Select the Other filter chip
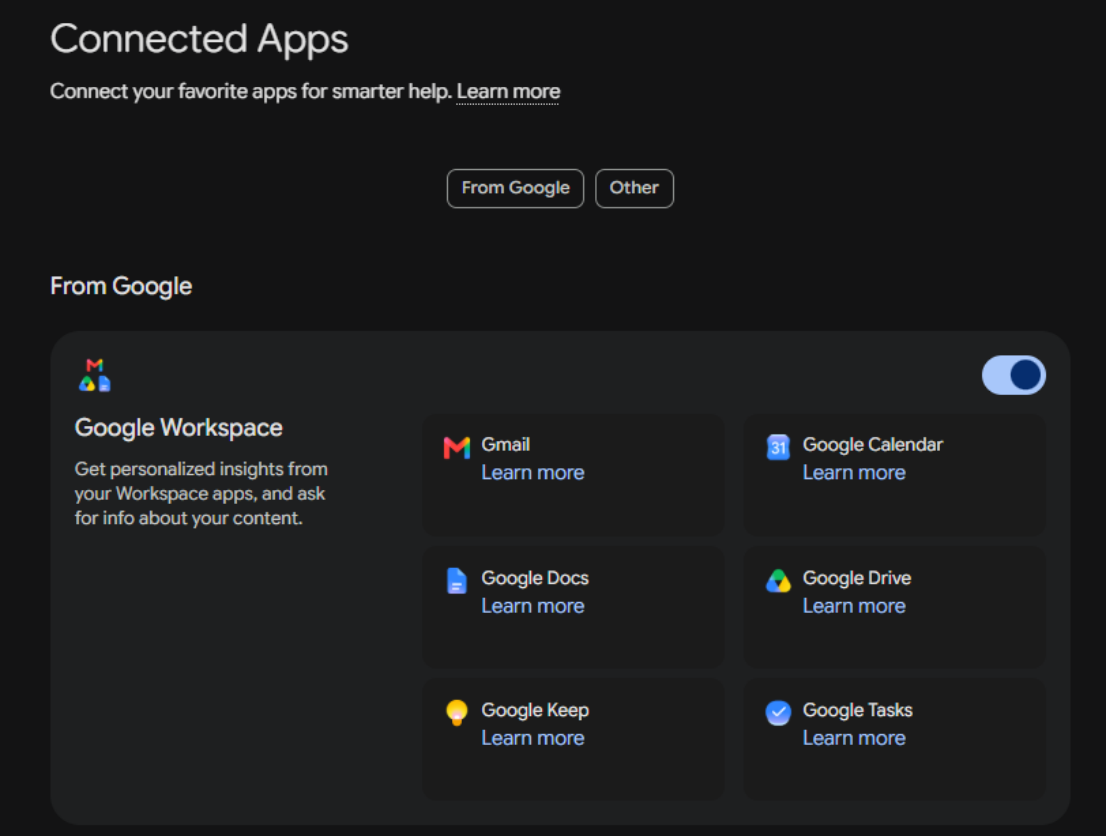 click(x=634, y=188)
